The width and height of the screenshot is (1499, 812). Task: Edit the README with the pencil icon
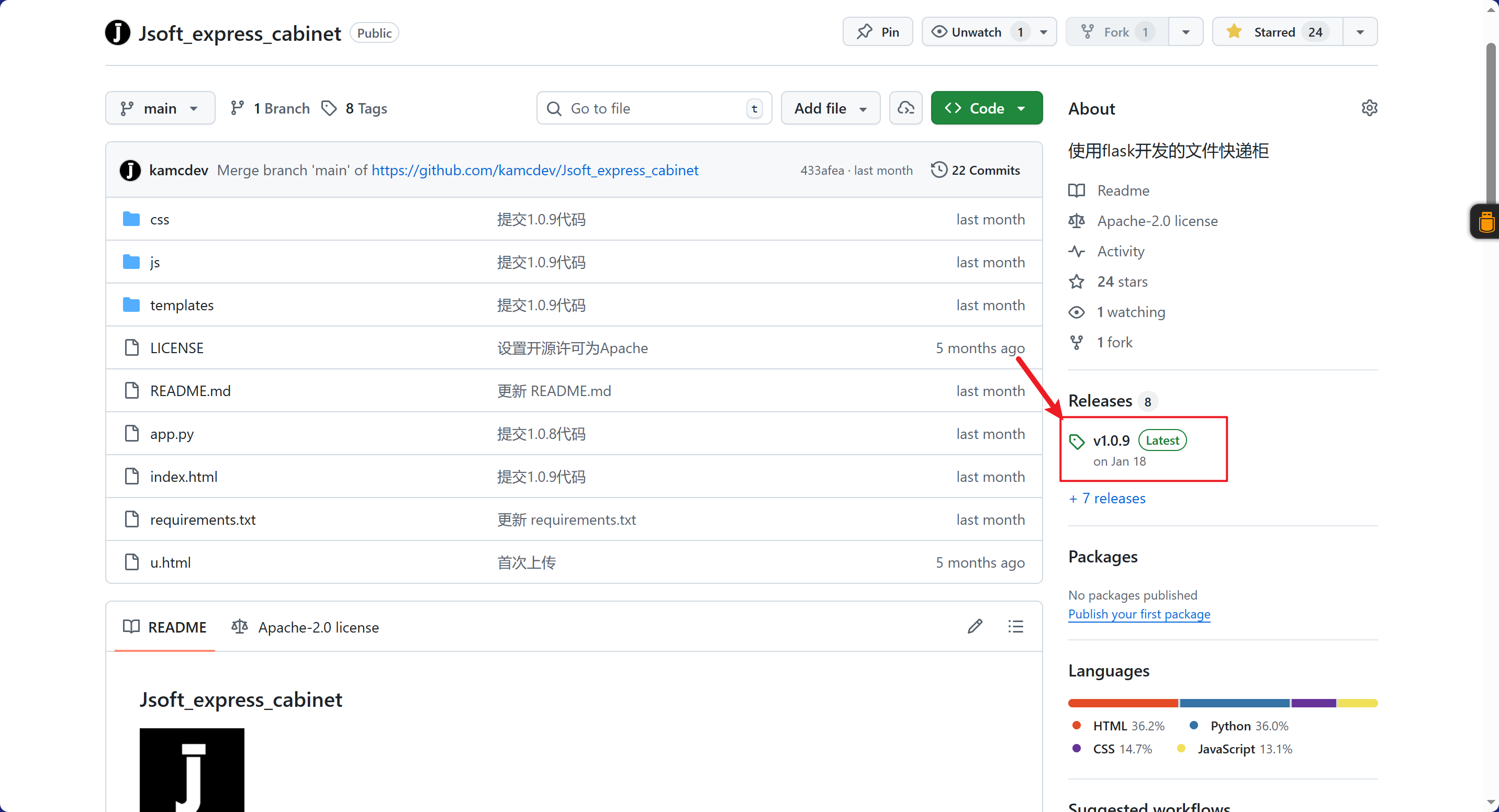coord(975,626)
